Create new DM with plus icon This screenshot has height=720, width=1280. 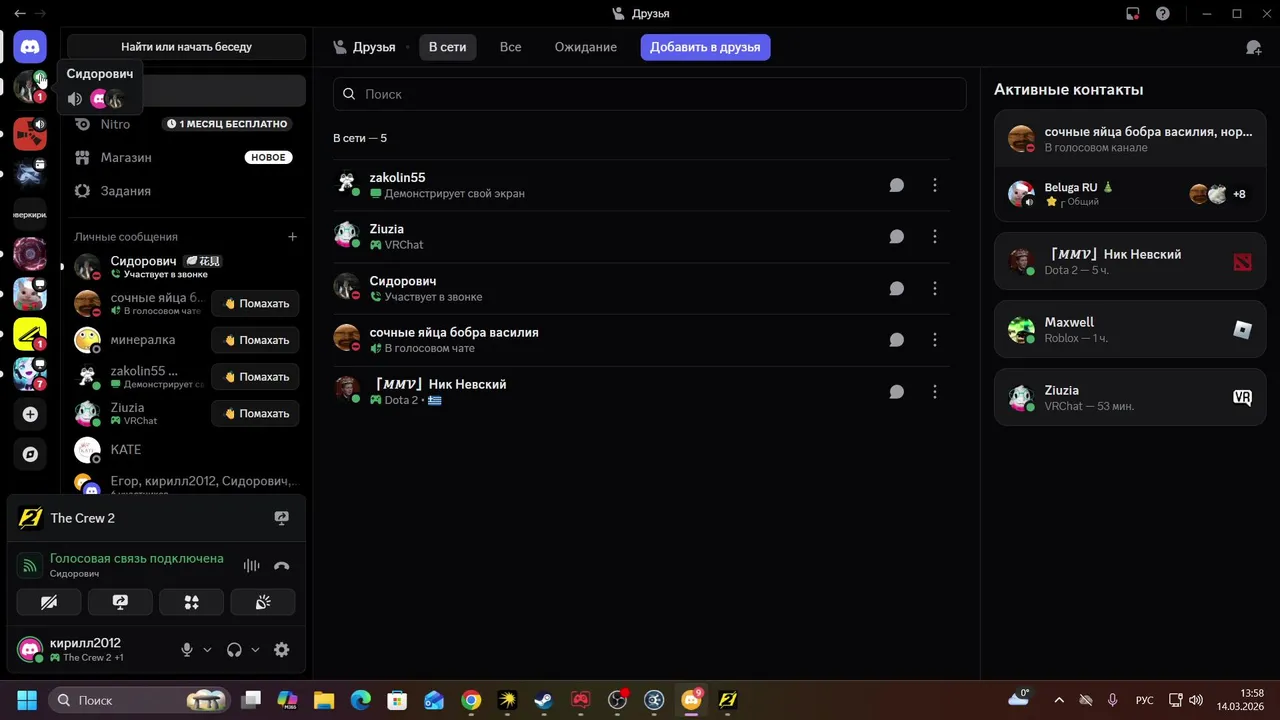(x=293, y=237)
